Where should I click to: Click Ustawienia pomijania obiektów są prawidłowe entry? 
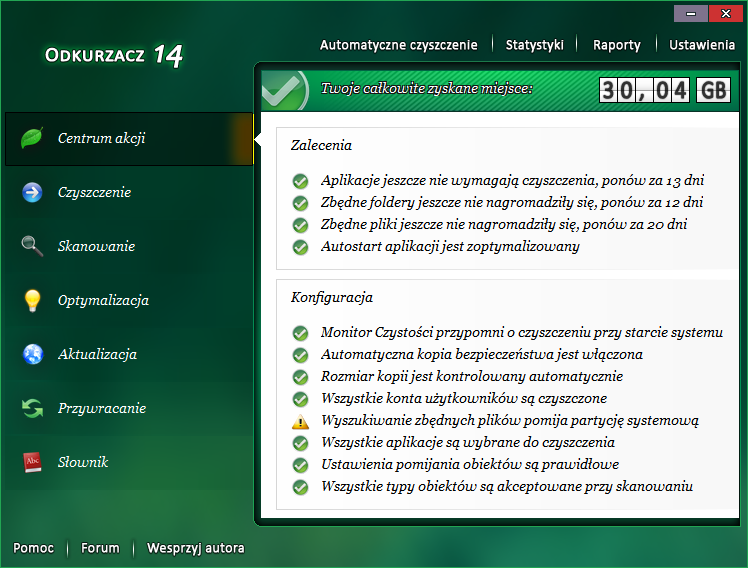coord(470,464)
